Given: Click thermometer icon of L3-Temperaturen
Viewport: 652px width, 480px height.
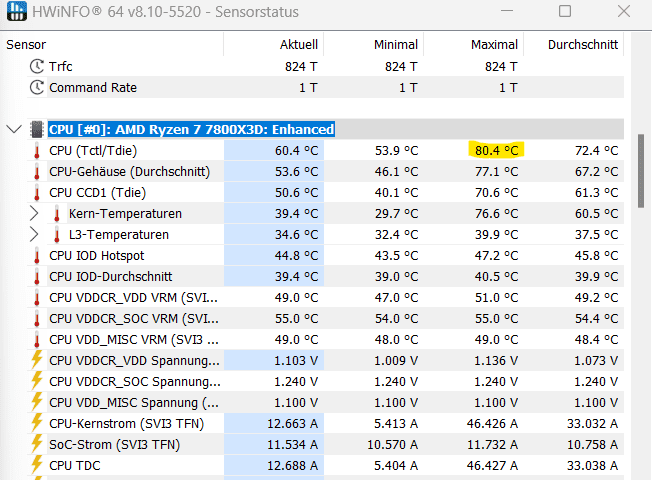Looking at the screenshot, I should click(57, 235).
